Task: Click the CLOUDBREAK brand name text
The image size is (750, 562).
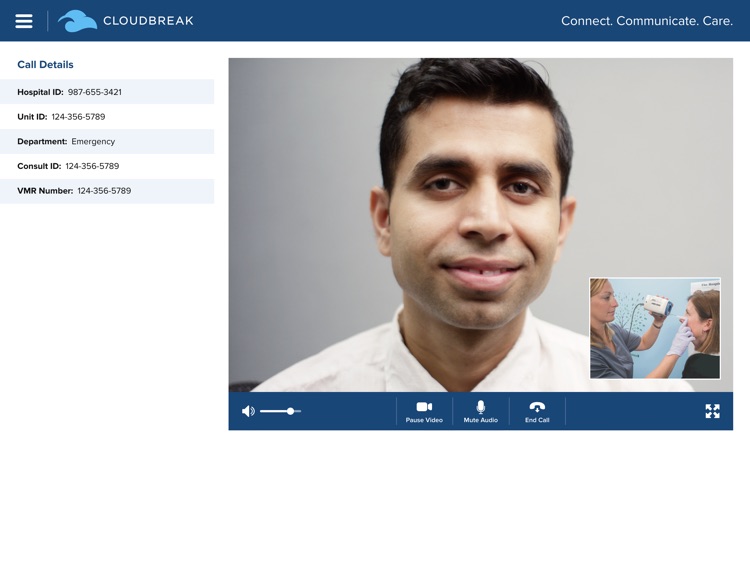Action: 148,21
